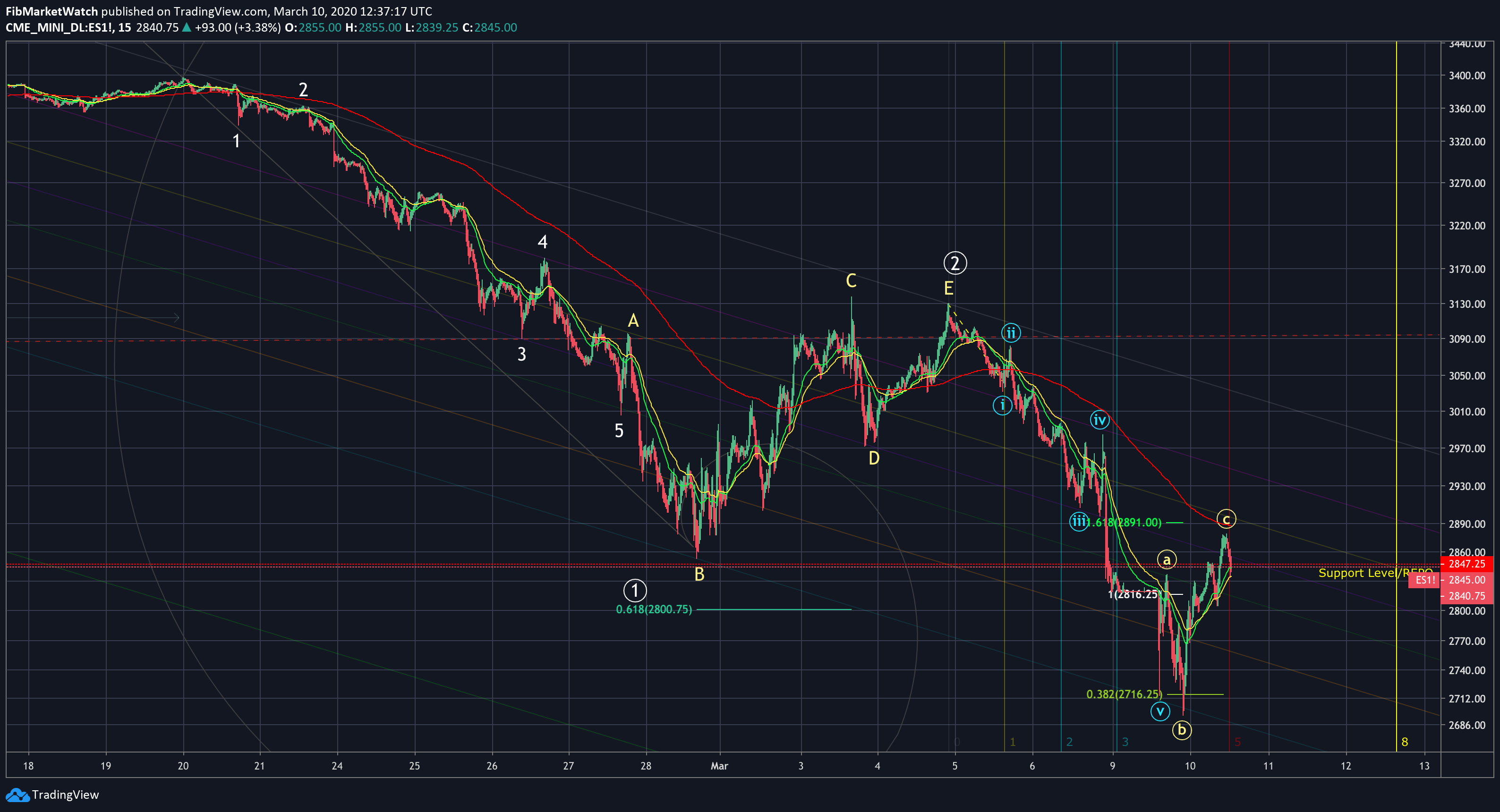Click the C:2845.00 close value
Viewport: 1500px width, 812px height.
[x=489, y=27]
